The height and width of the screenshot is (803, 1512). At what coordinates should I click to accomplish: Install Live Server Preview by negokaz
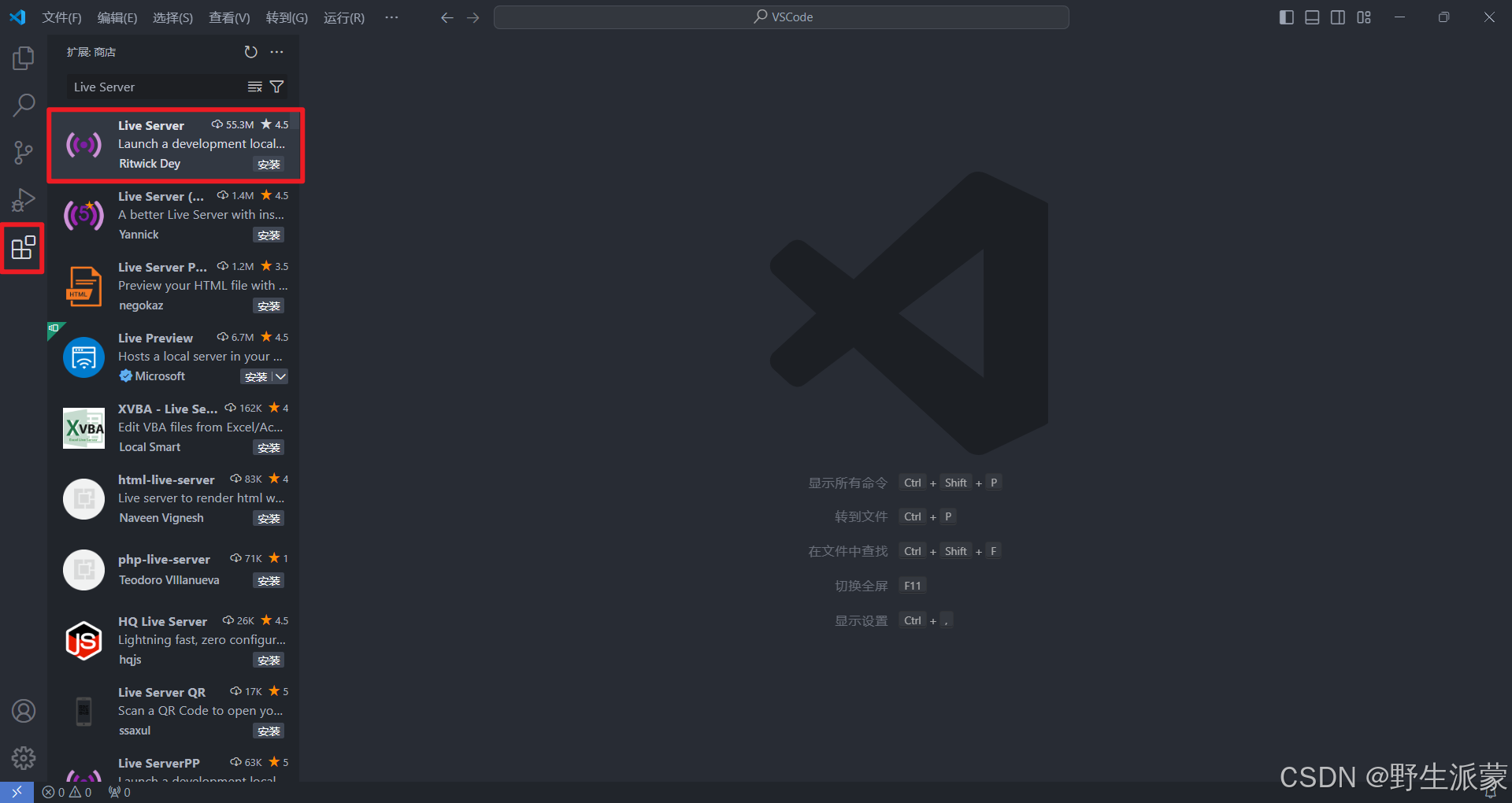point(269,306)
